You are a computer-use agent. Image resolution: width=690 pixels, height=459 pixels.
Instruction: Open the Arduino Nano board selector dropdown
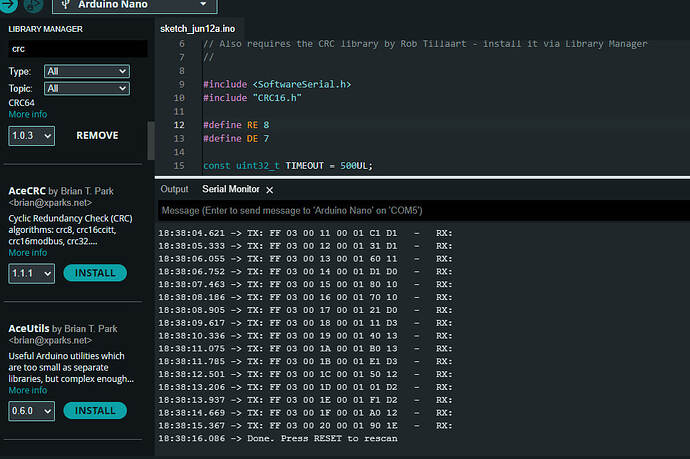click(x=135, y=5)
